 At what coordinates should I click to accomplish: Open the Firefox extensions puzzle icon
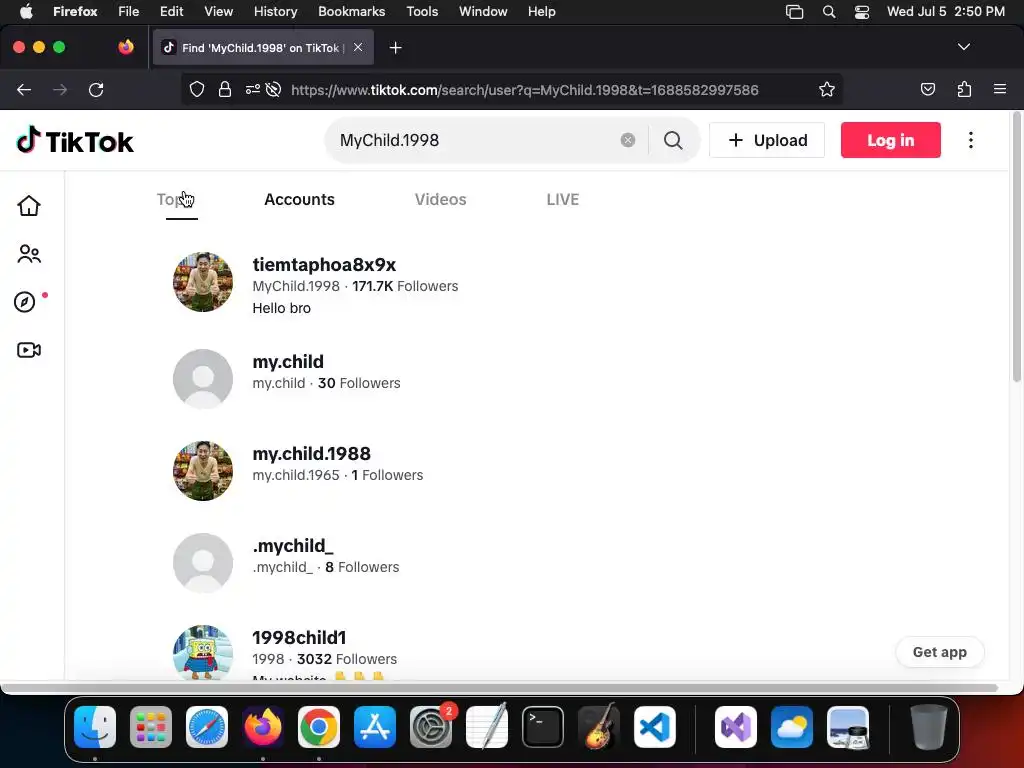click(964, 89)
